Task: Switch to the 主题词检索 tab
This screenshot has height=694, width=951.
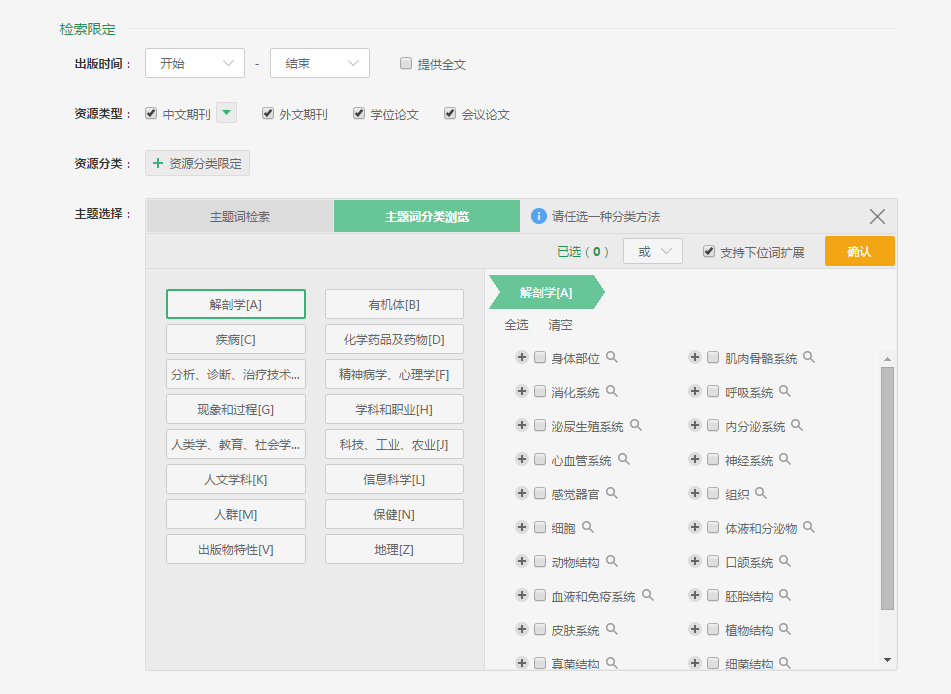Action: point(239,216)
